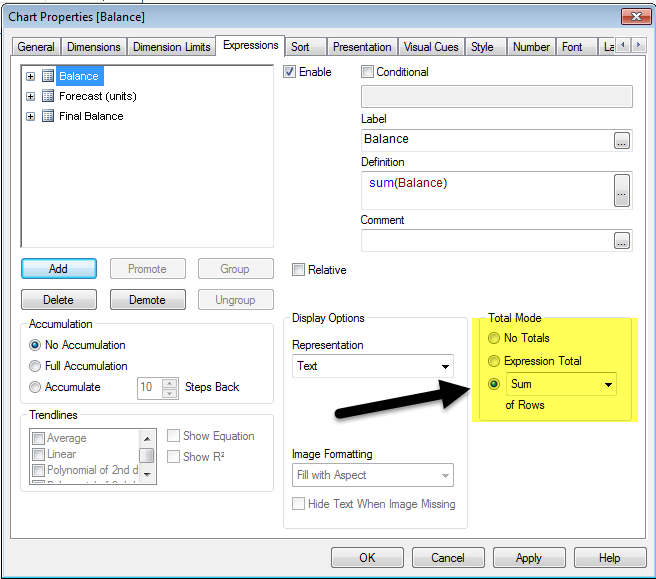Click the Balance expression table icon
656x579 pixels.
[x=48, y=76]
